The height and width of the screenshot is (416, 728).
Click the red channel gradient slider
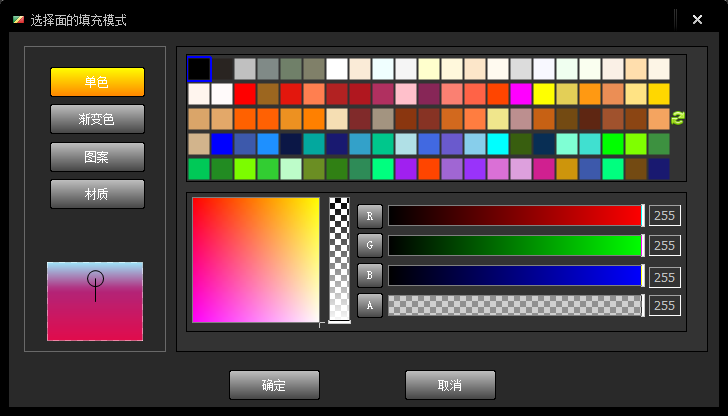coord(515,215)
